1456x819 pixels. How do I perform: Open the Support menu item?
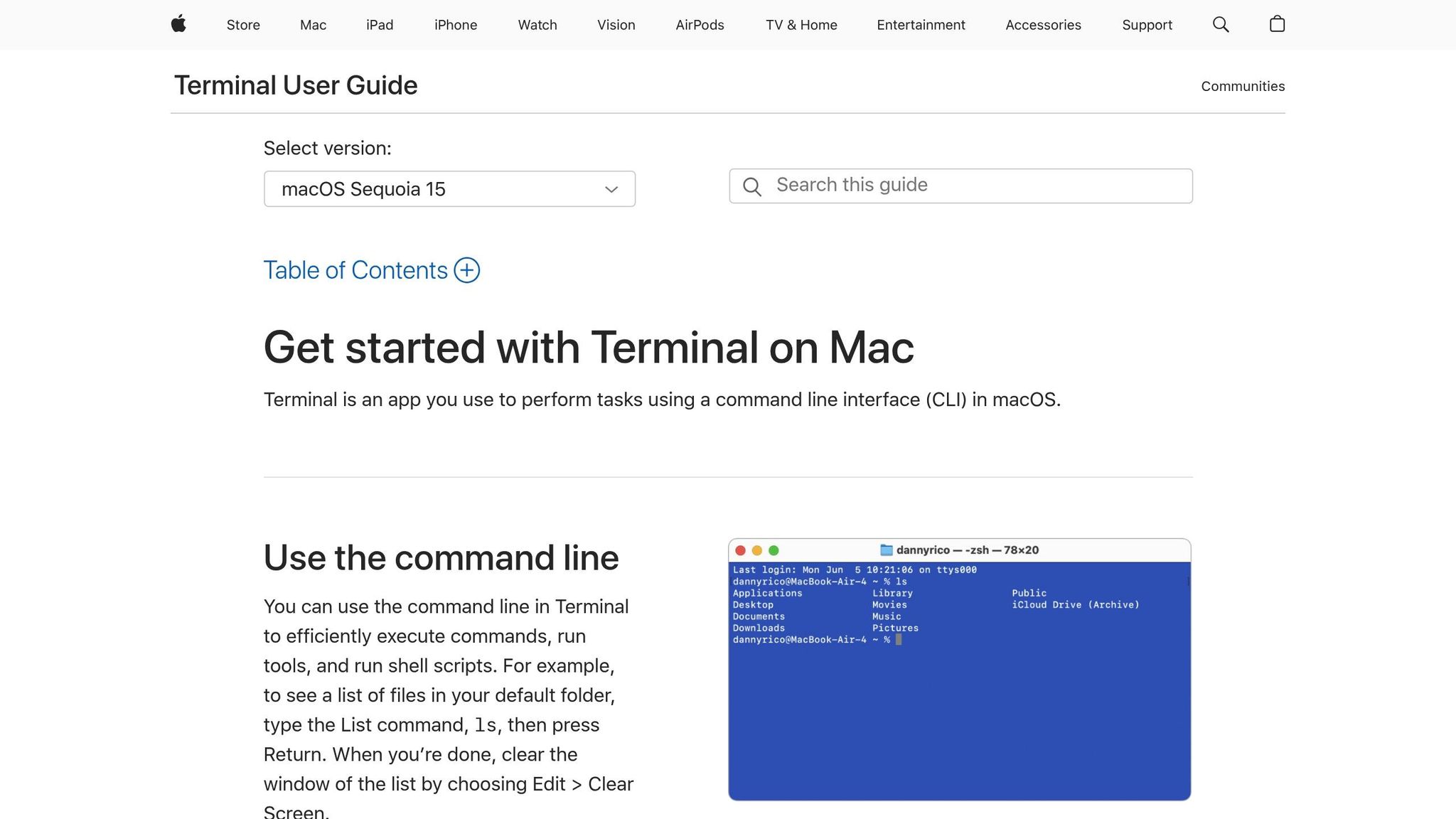point(1147,25)
